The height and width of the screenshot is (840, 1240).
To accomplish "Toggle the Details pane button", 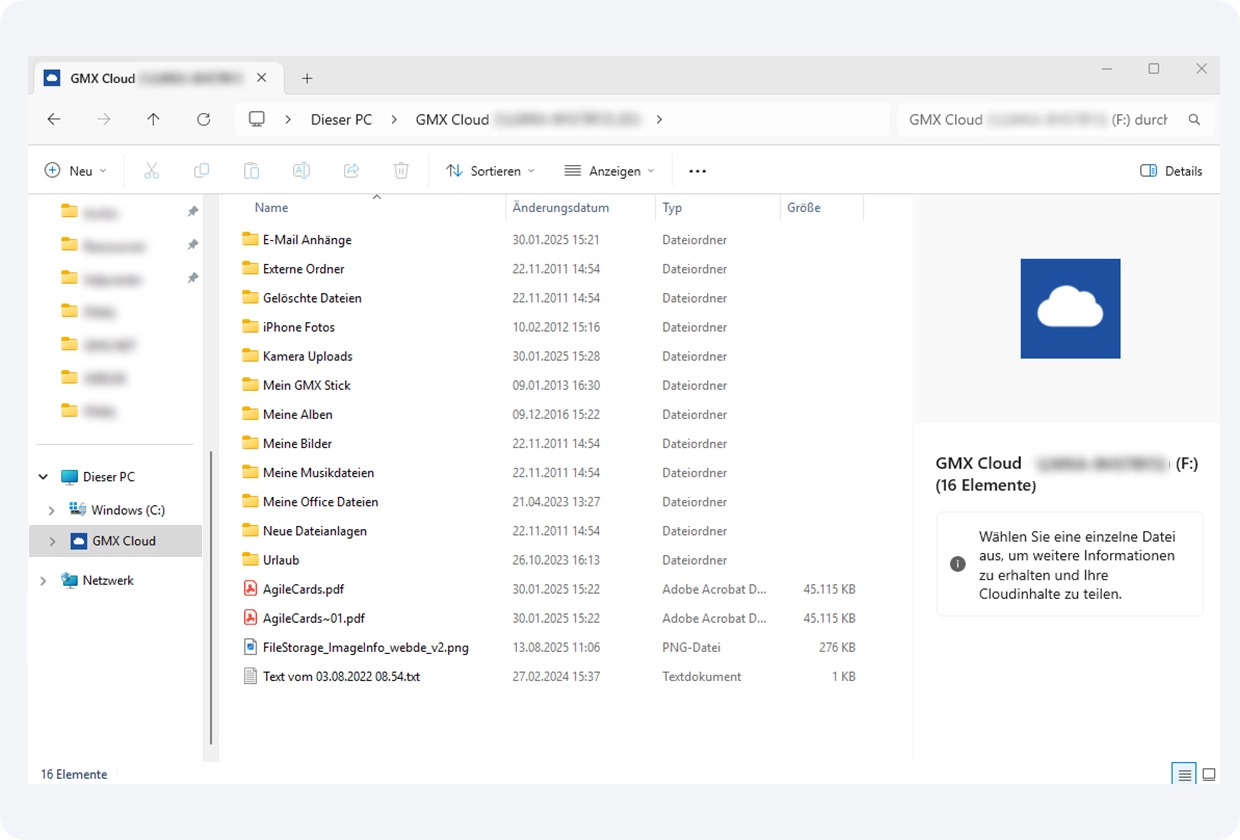I will [1171, 171].
